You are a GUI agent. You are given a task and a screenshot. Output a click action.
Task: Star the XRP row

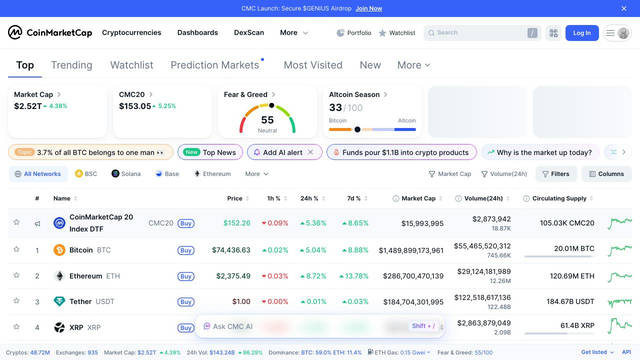[16, 327]
